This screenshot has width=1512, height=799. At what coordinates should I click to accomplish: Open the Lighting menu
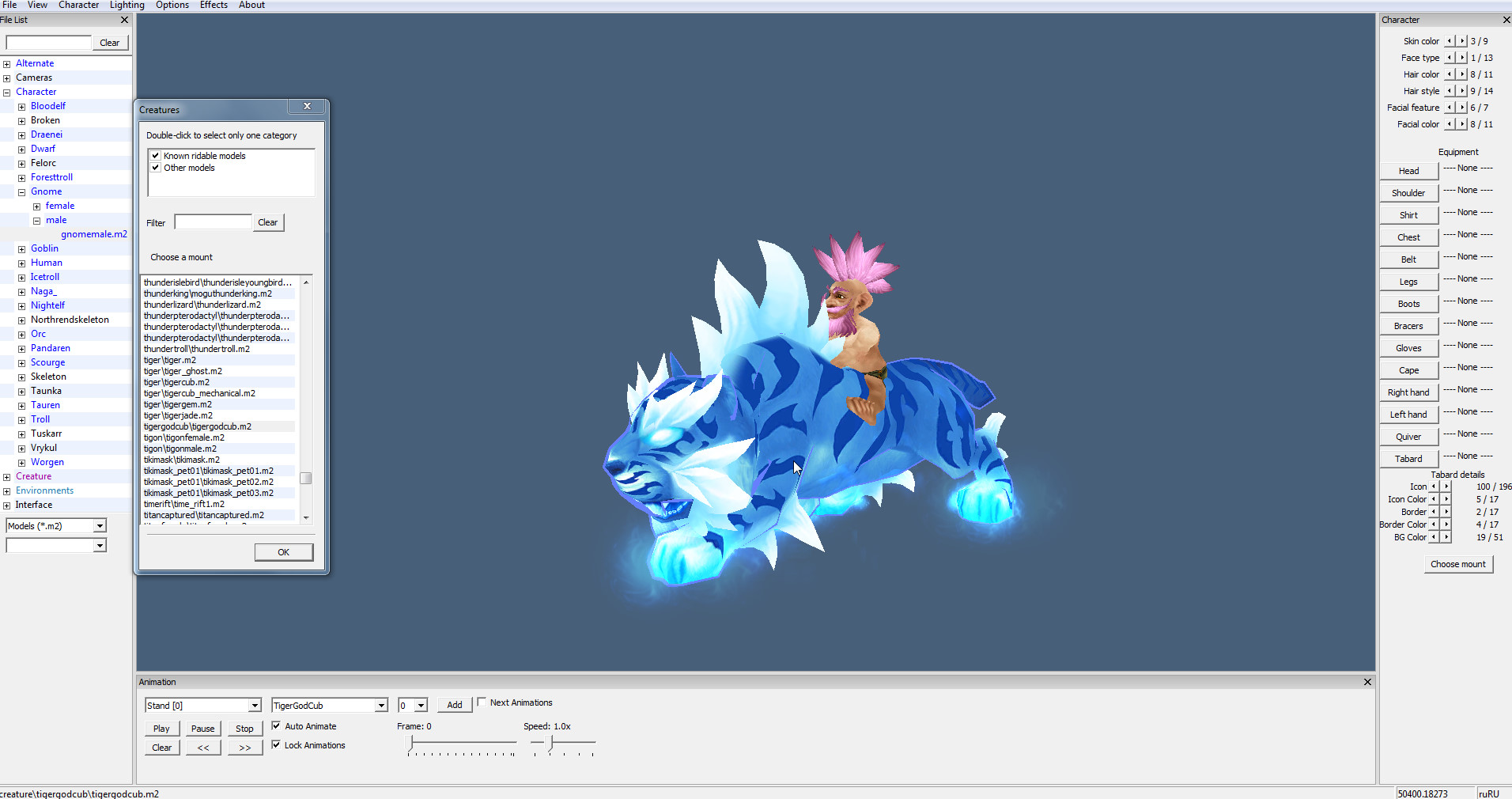[127, 6]
